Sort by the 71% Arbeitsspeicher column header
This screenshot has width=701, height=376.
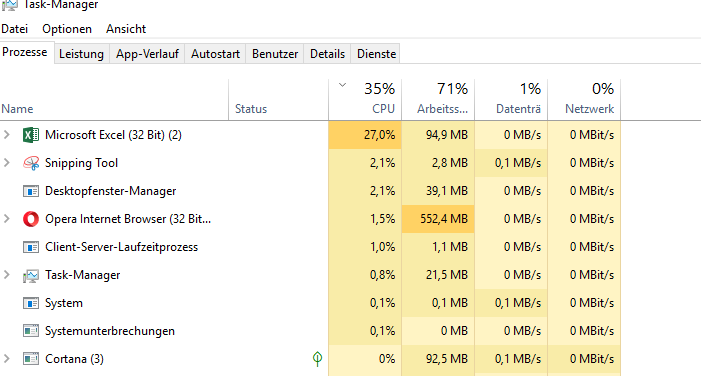pyautogui.click(x=438, y=100)
